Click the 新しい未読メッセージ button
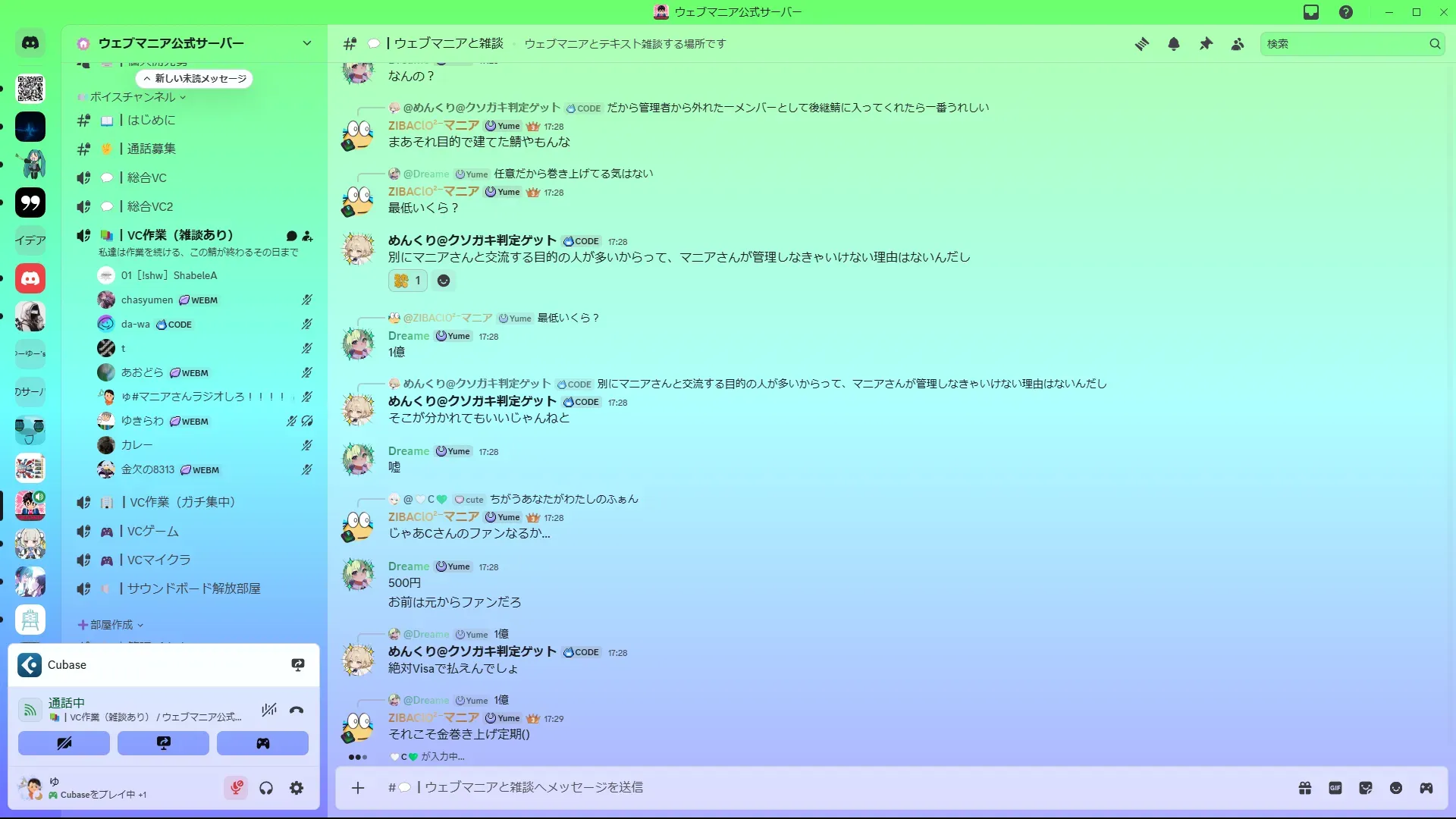The image size is (1456, 819). [x=195, y=79]
